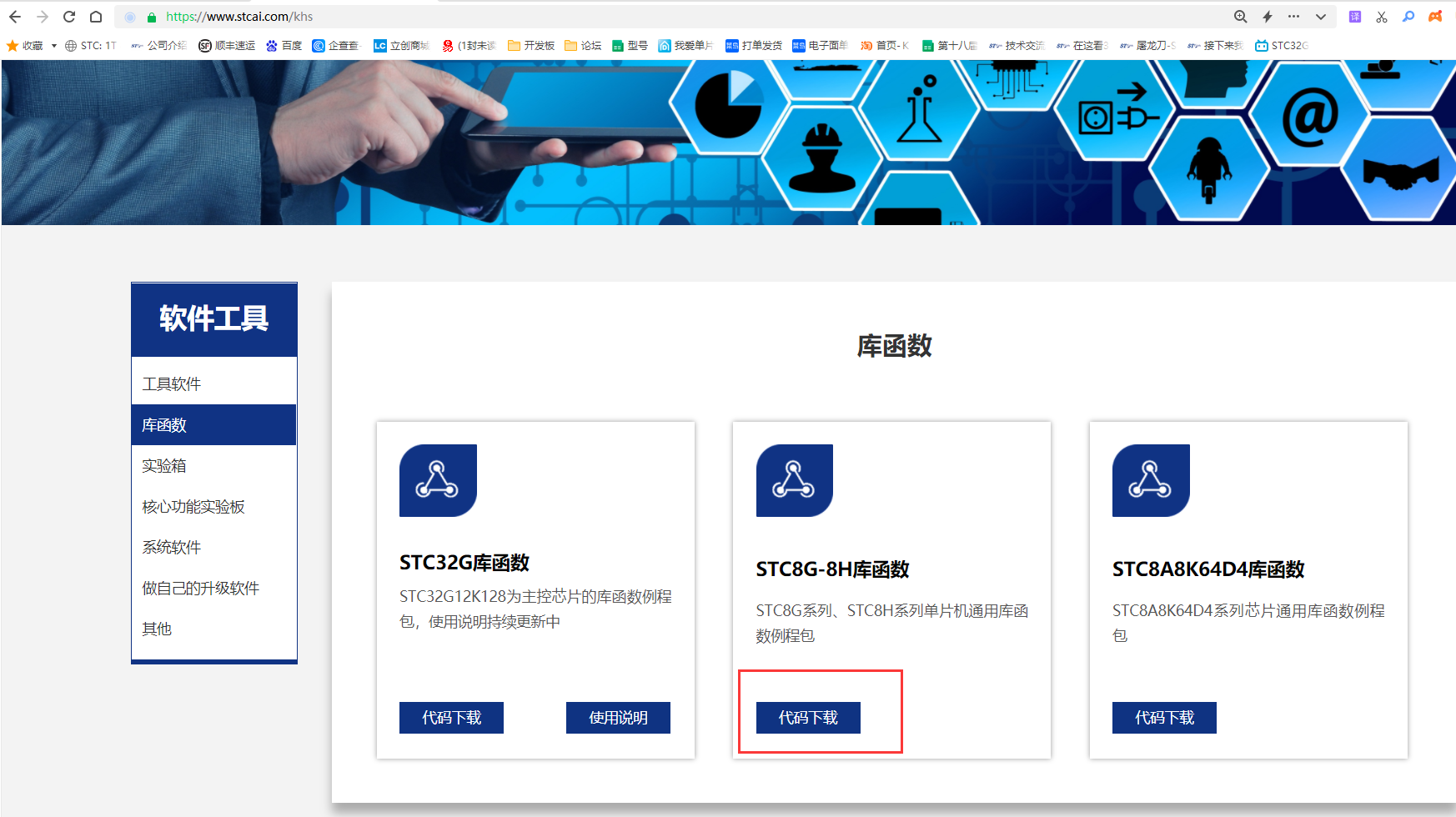The image size is (1456, 817).
Task: Open the STC32G bilibili bookmark
Action: [x=1282, y=46]
